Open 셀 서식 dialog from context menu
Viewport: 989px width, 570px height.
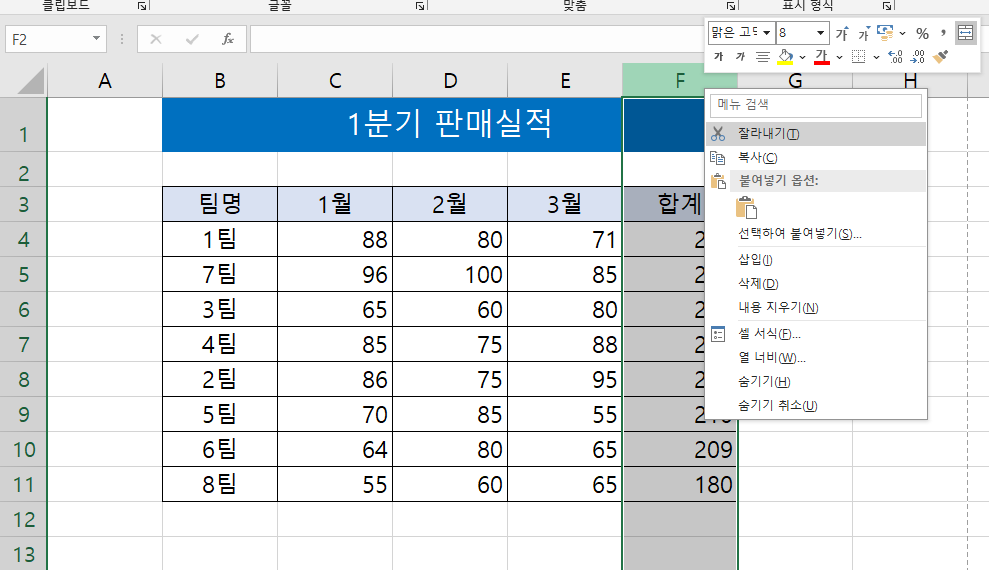[x=816, y=334]
